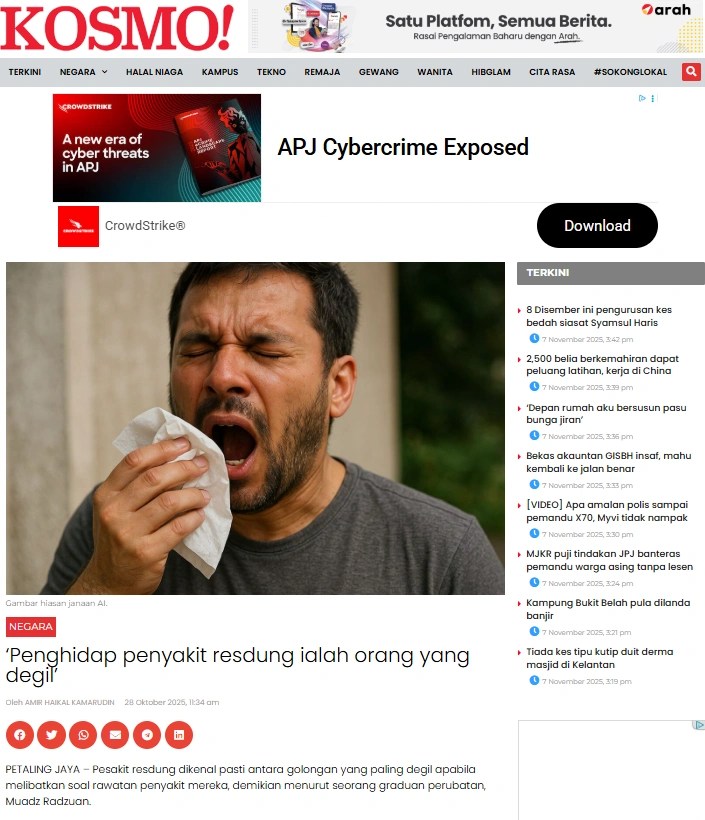Open author link AMIR HAIKAL KAMARUDIN
Image resolution: width=705 pixels, height=820 pixels.
click(x=70, y=702)
